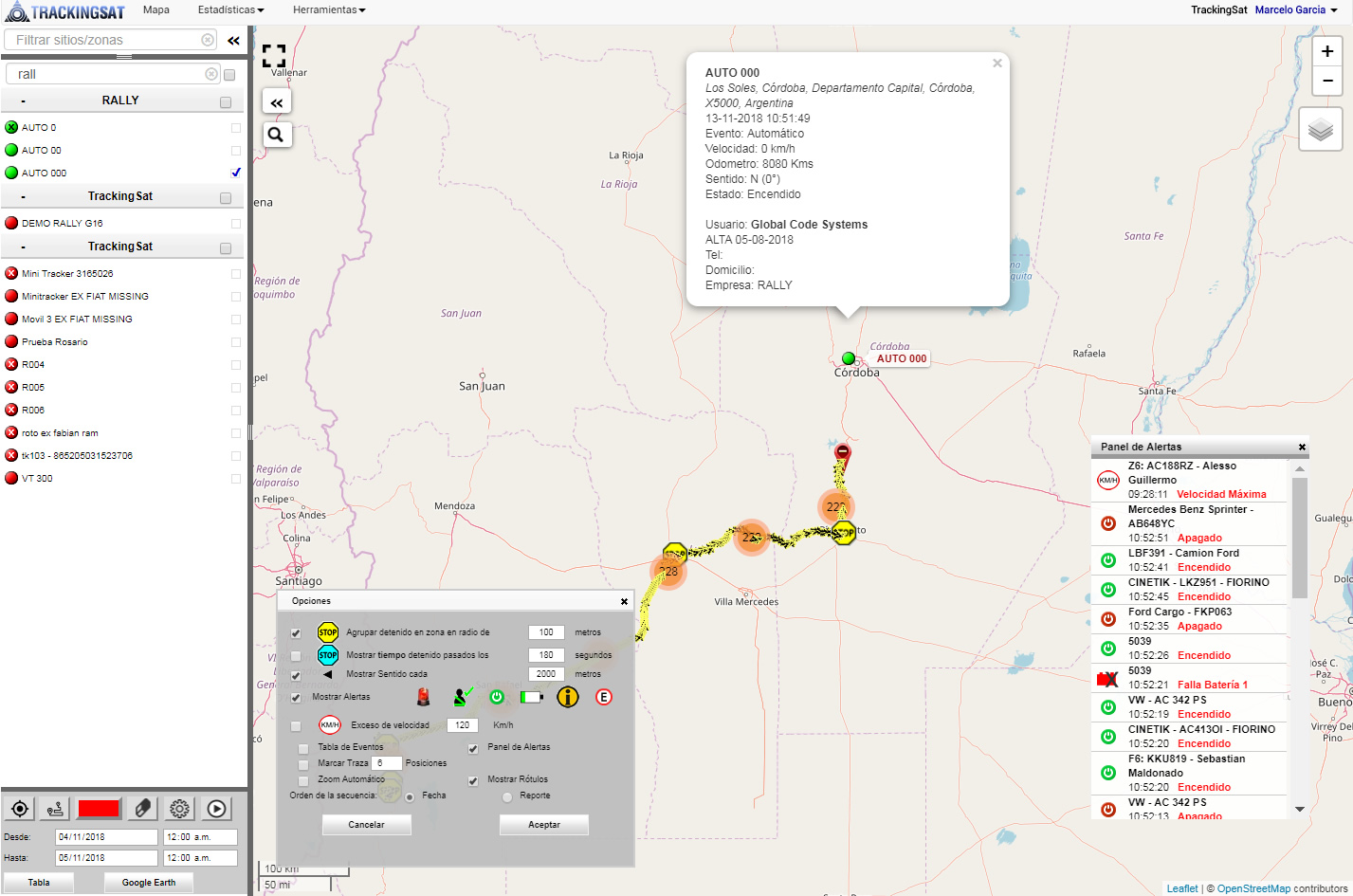The width and height of the screenshot is (1353, 896).
Task: Click the map double-chevron collapse button
Action: [276, 102]
